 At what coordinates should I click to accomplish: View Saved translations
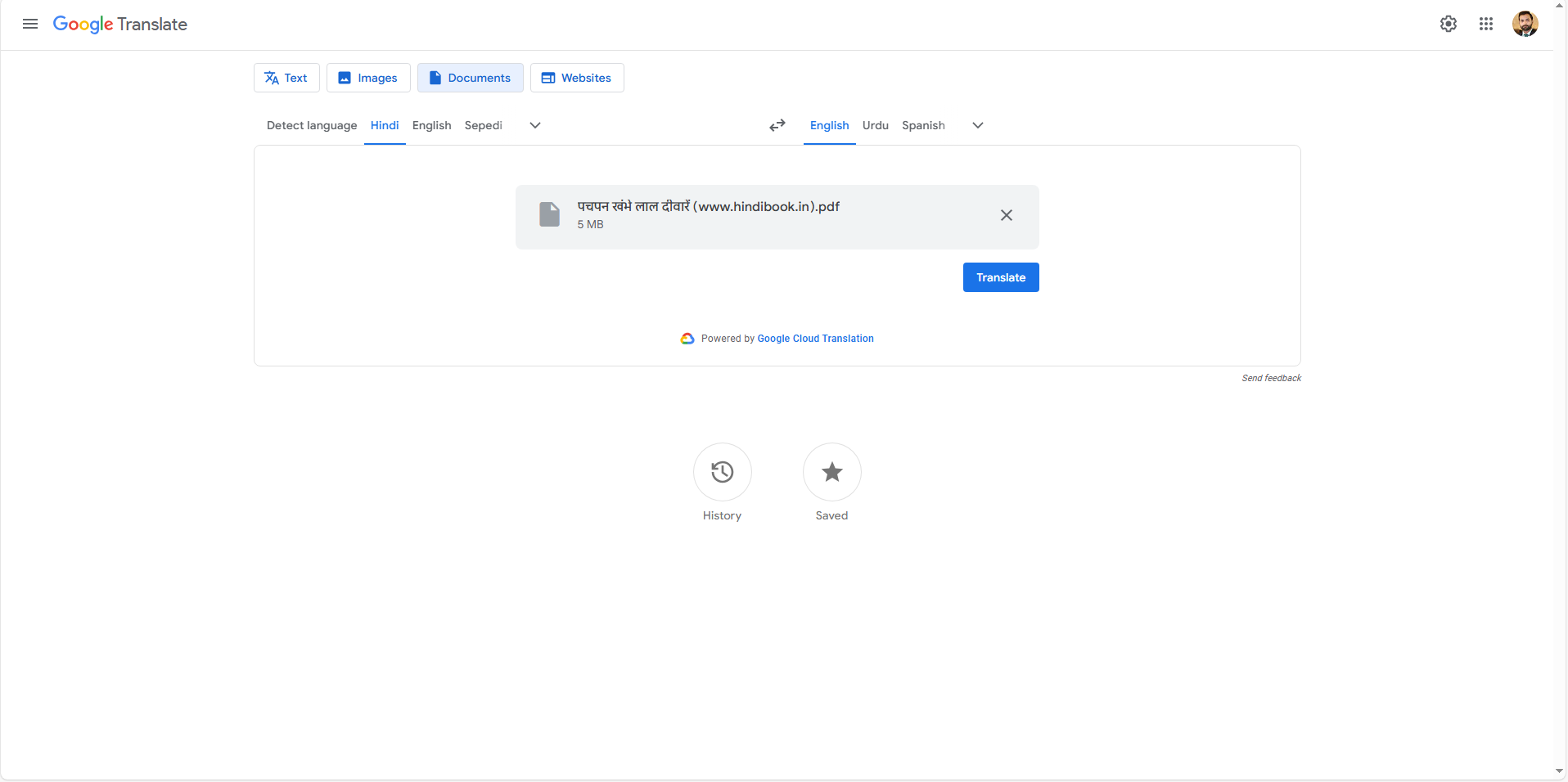coord(831,472)
